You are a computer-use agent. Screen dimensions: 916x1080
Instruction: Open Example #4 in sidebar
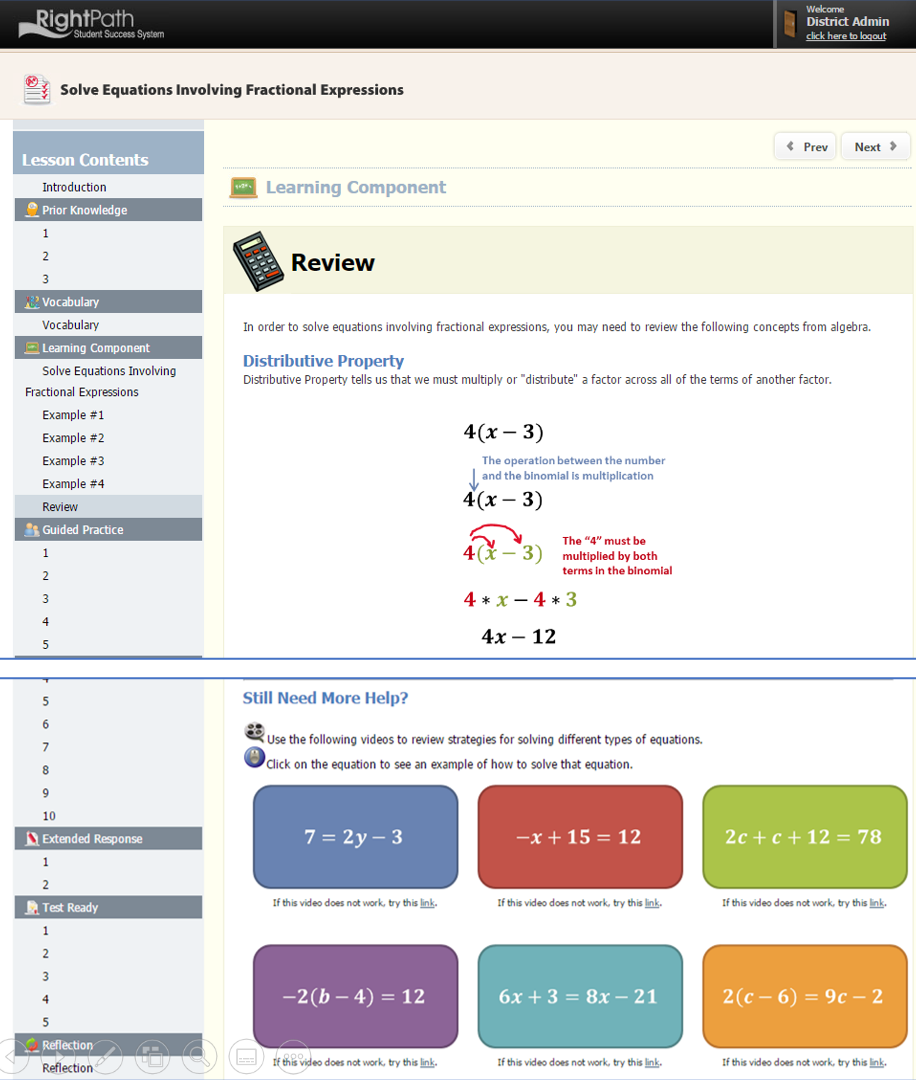point(73,484)
